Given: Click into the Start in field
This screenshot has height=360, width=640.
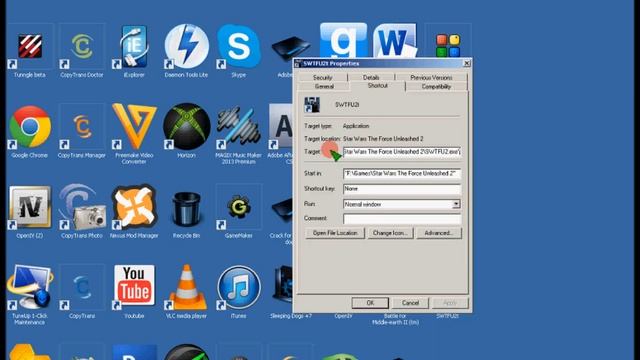Looking at the screenshot, I should pos(402,173).
